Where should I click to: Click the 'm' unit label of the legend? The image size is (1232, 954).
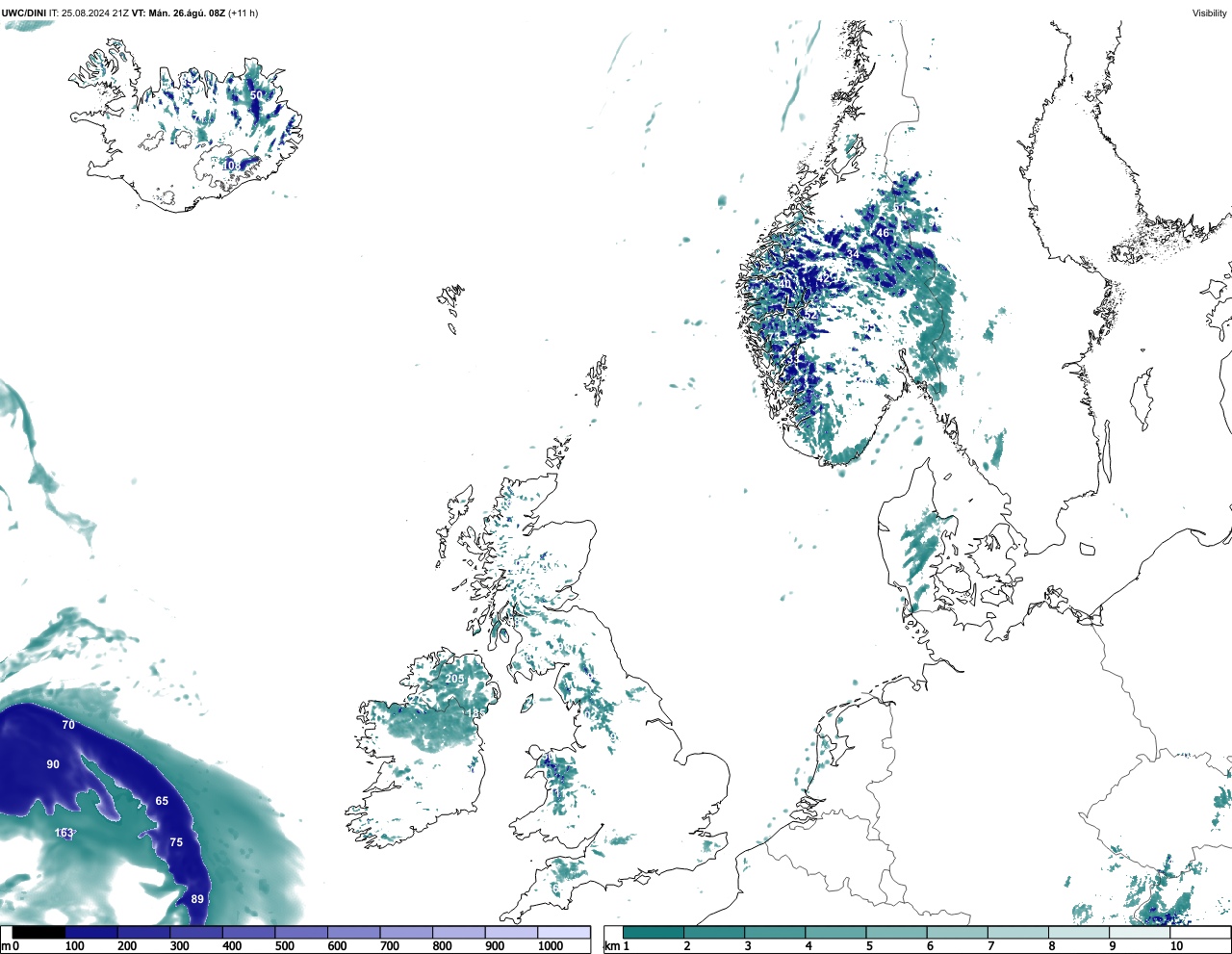click(x=5, y=946)
